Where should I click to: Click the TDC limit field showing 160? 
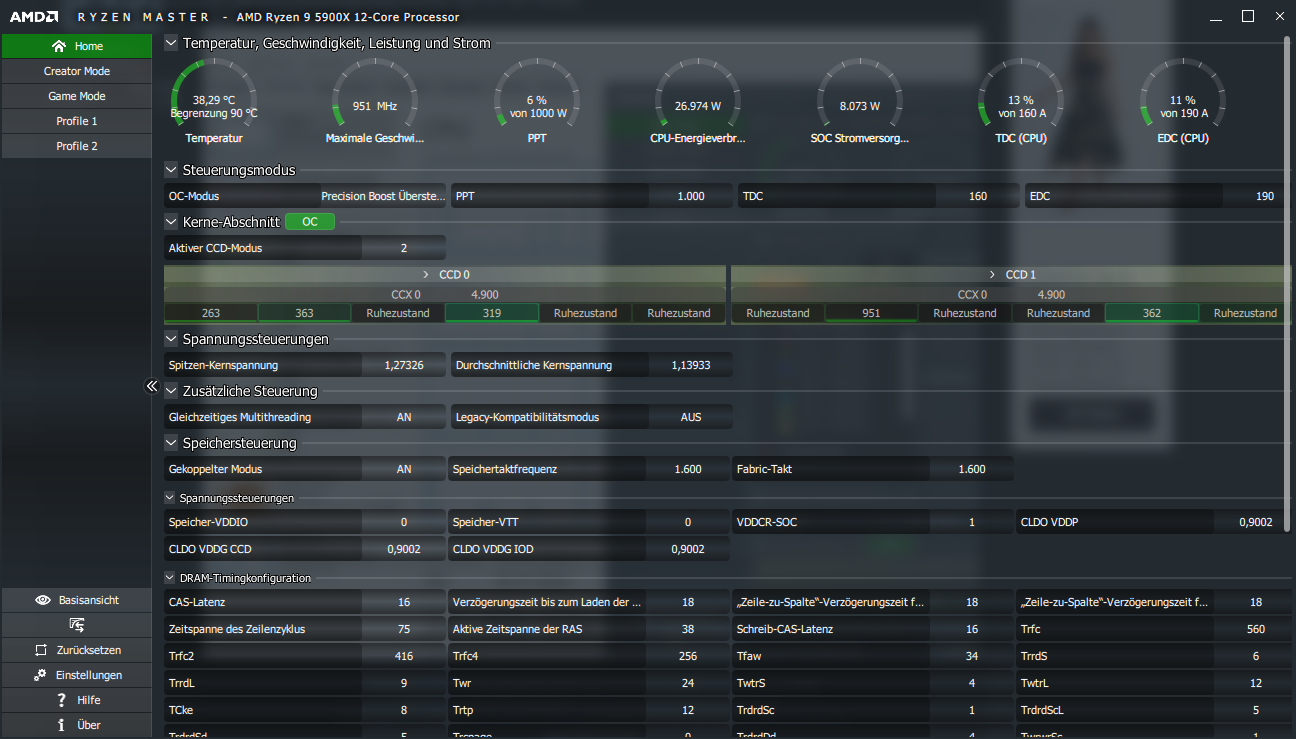click(x=978, y=196)
